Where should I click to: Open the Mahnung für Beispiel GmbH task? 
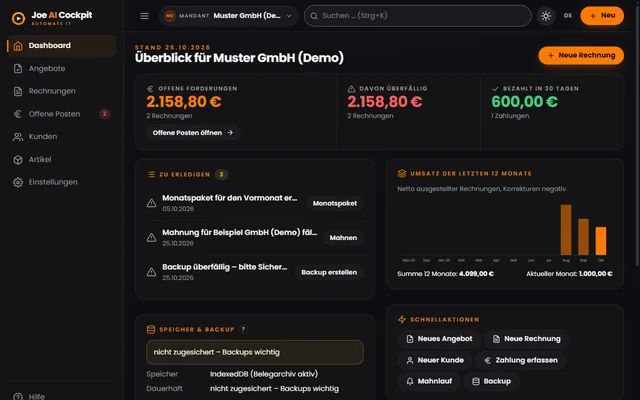240,232
